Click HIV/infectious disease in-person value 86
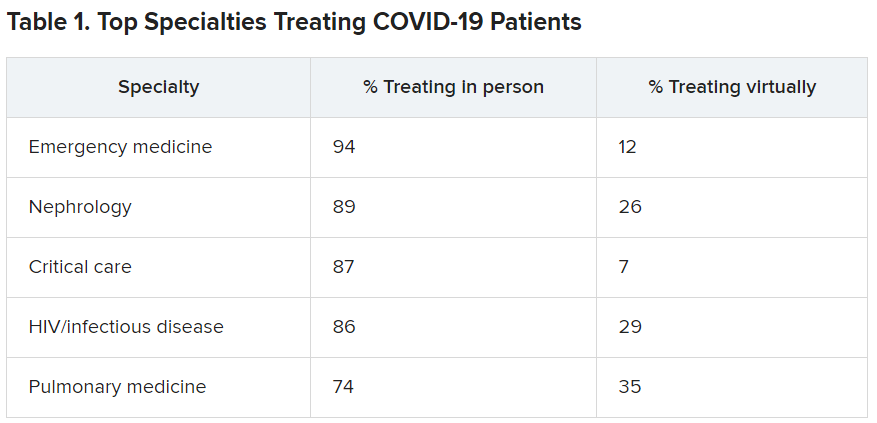This screenshot has height=423, width=877. click(344, 327)
